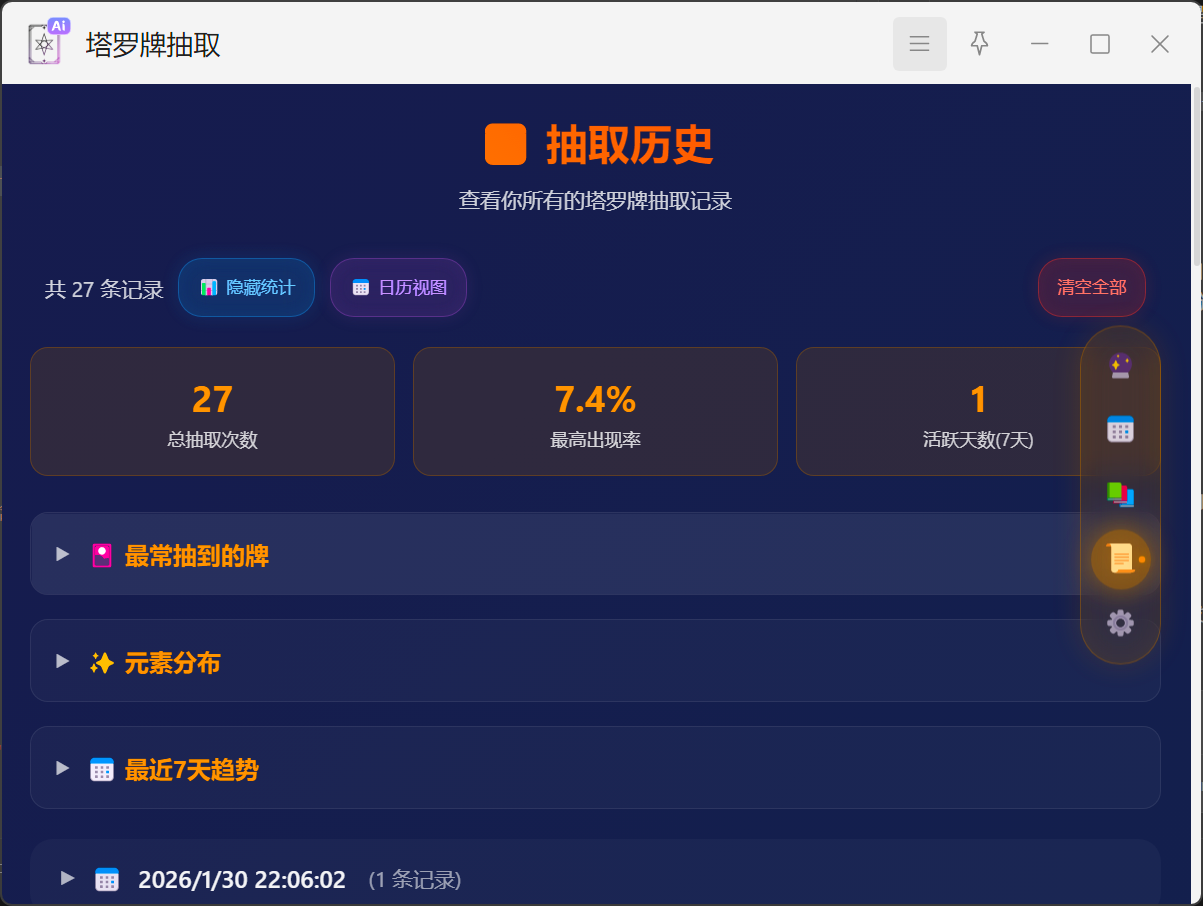The height and width of the screenshot is (906, 1203).
Task: Open settings via the gear icon
Action: pyautogui.click(x=1120, y=623)
